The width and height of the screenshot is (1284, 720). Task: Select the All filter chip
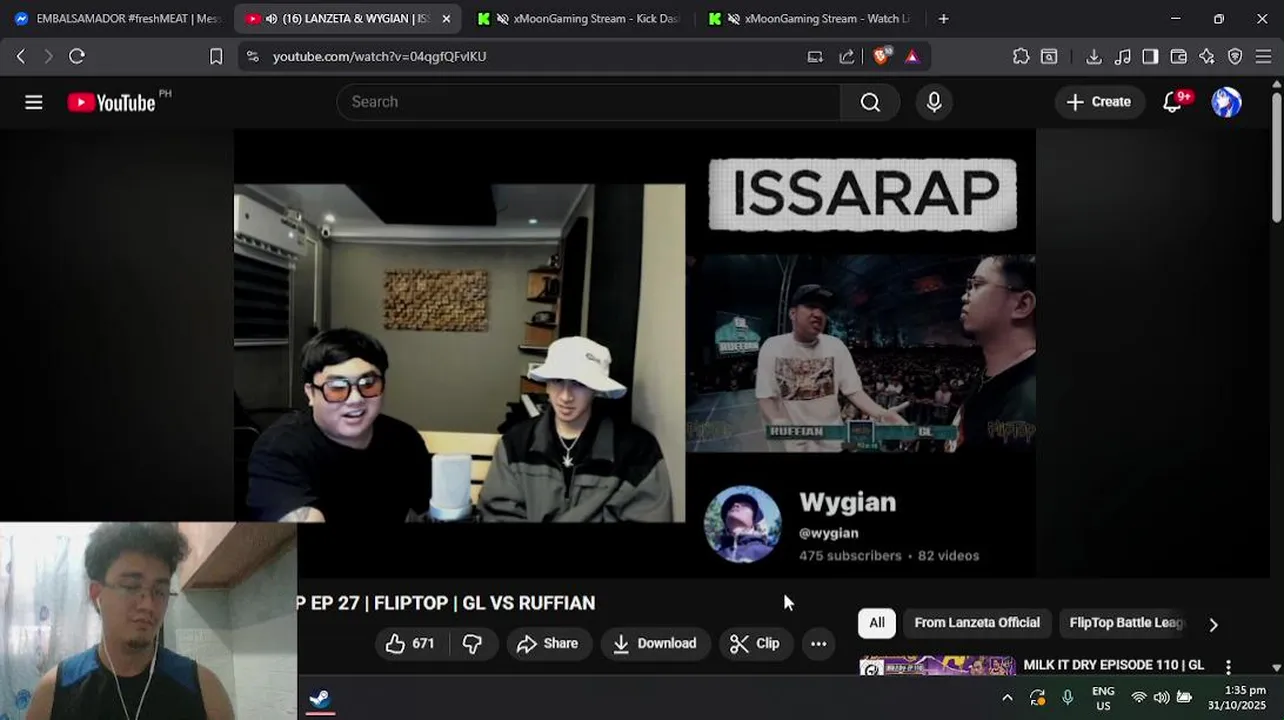pyautogui.click(x=877, y=622)
